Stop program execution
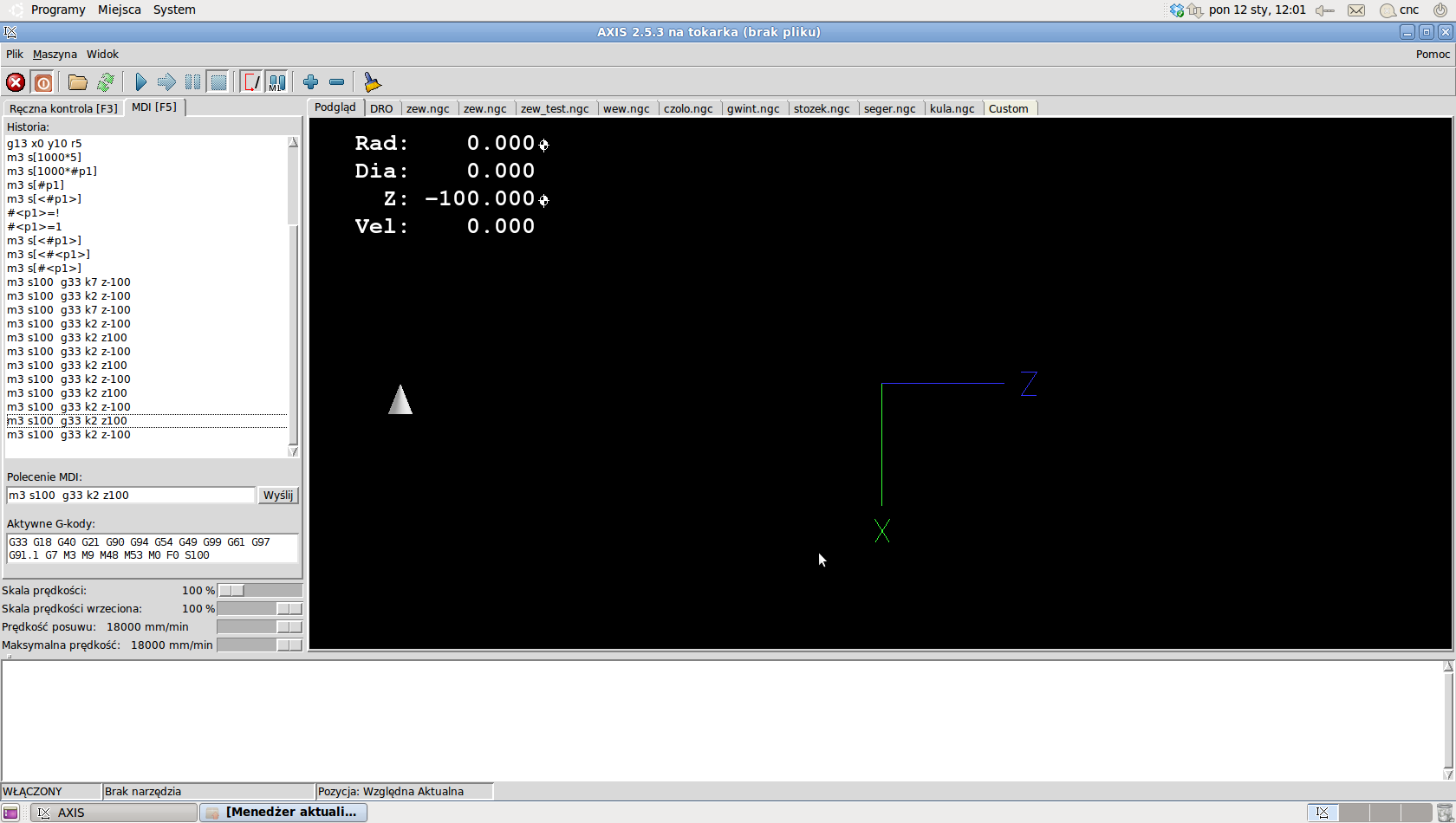Image resolution: width=1456 pixels, height=823 pixels. point(218,82)
